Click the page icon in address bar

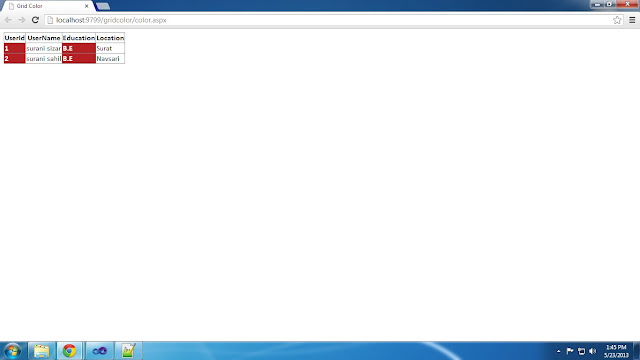[x=50, y=20]
